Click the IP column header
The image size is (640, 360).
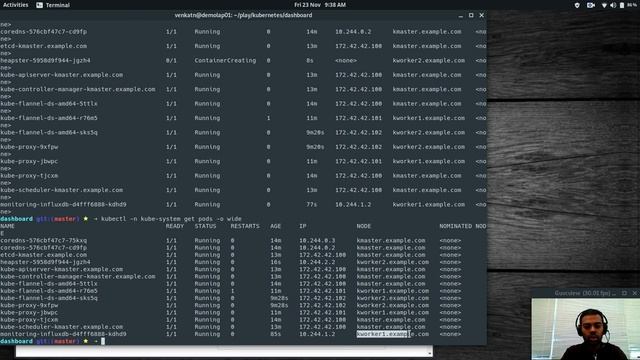pos(302,226)
